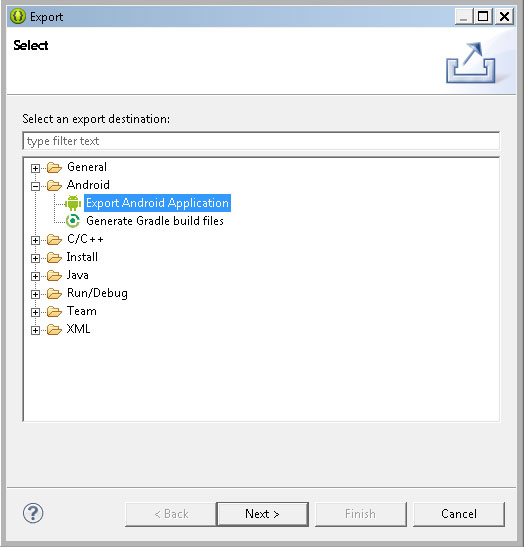Select the Java tree label
Screen dimensions: 524x547
[x=77, y=275]
